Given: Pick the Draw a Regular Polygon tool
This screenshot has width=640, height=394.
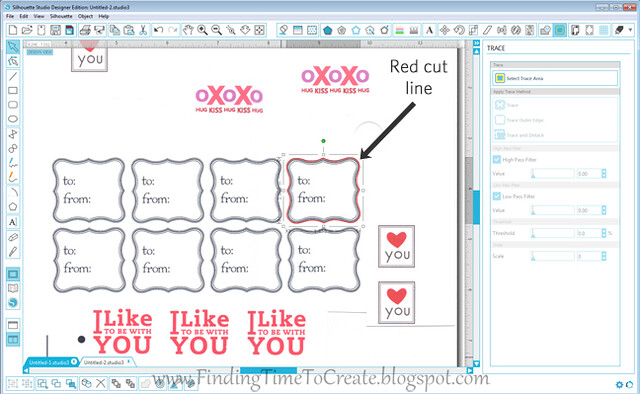Looking at the screenshot, I should click(x=13, y=207).
